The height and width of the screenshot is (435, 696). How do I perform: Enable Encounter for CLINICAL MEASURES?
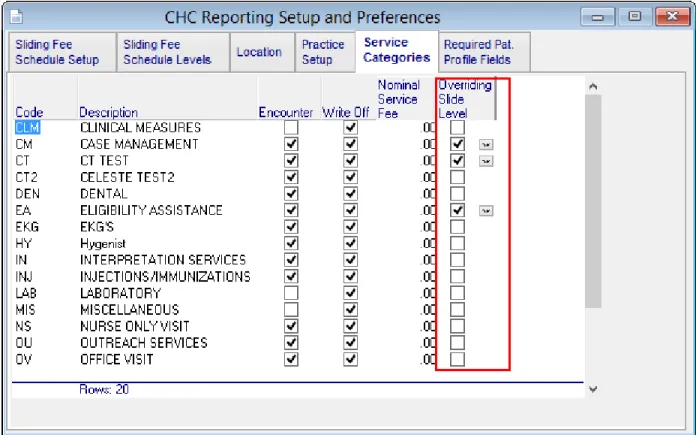pyautogui.click(x=291, y=128)
